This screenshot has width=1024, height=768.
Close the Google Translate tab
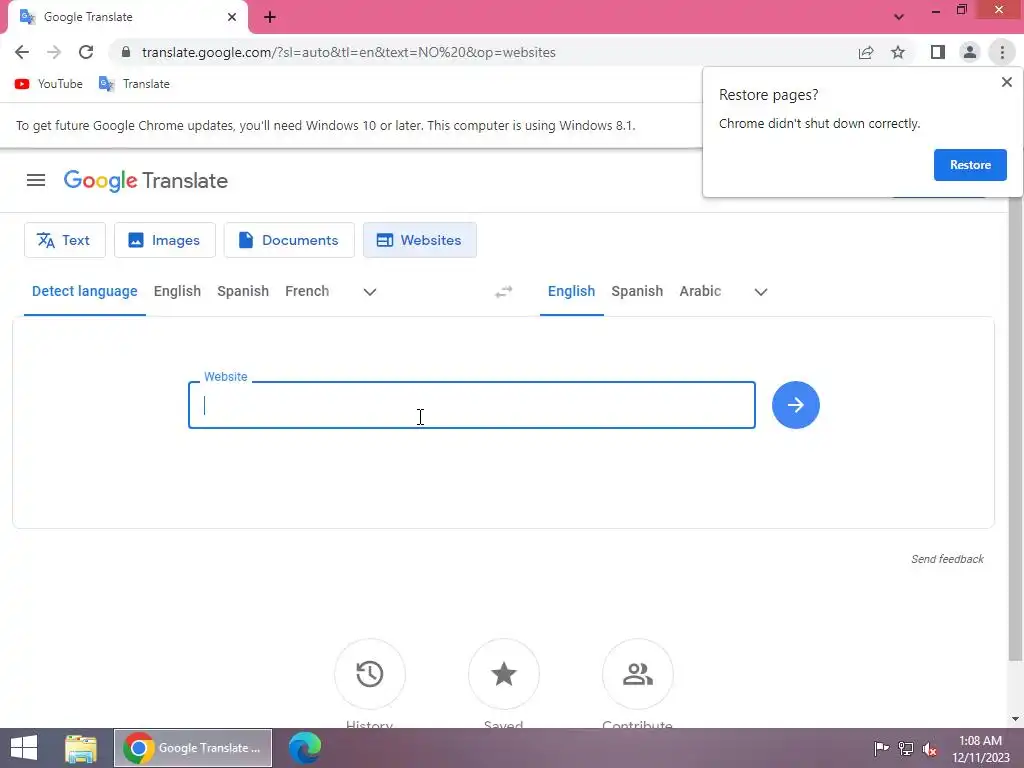[231, 17]
